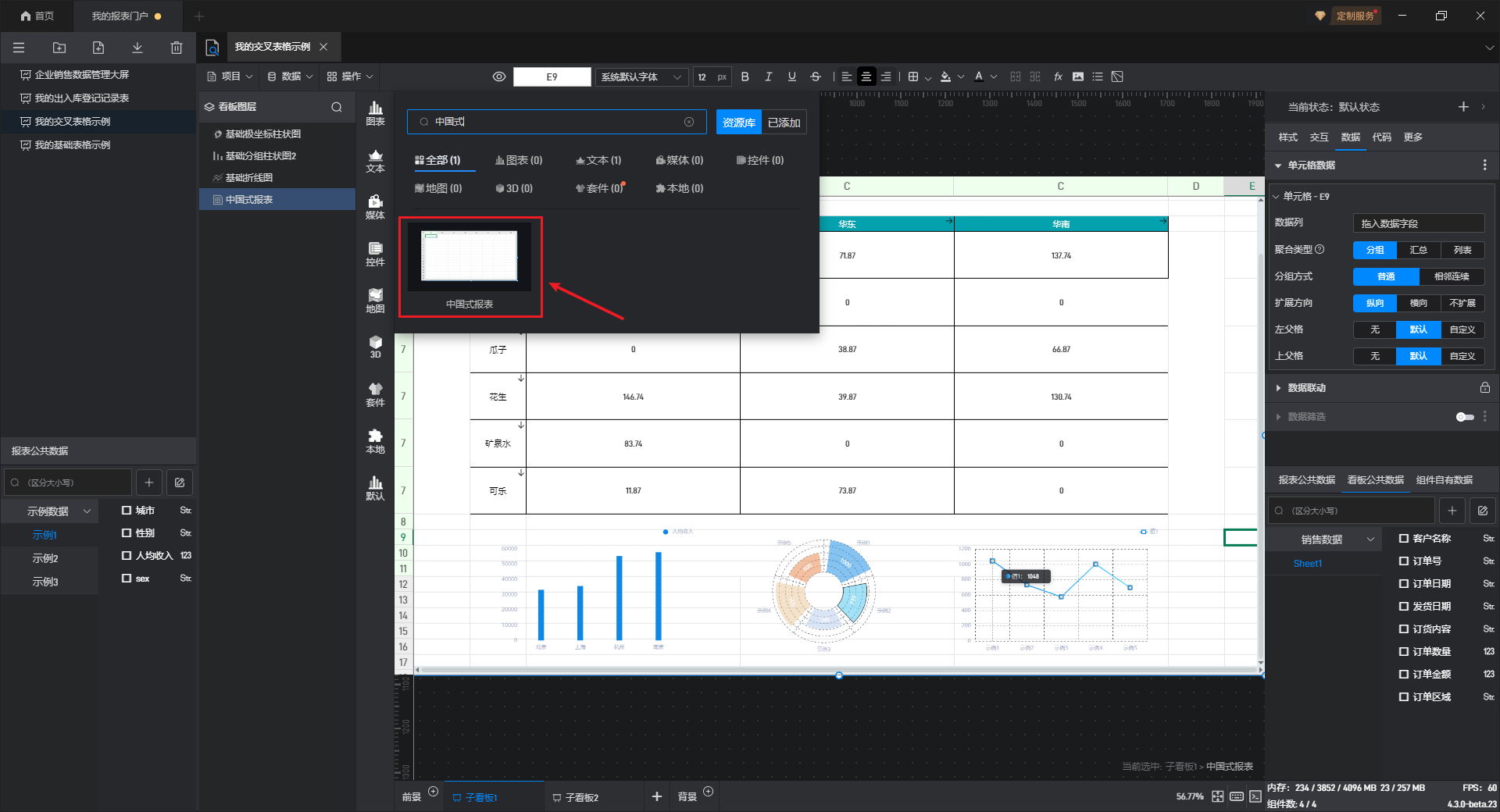The height and width of the screenshot is (812, 1500).
Task: Check the 订单金额 field checkbox
Action: [x=1404, y=675]
